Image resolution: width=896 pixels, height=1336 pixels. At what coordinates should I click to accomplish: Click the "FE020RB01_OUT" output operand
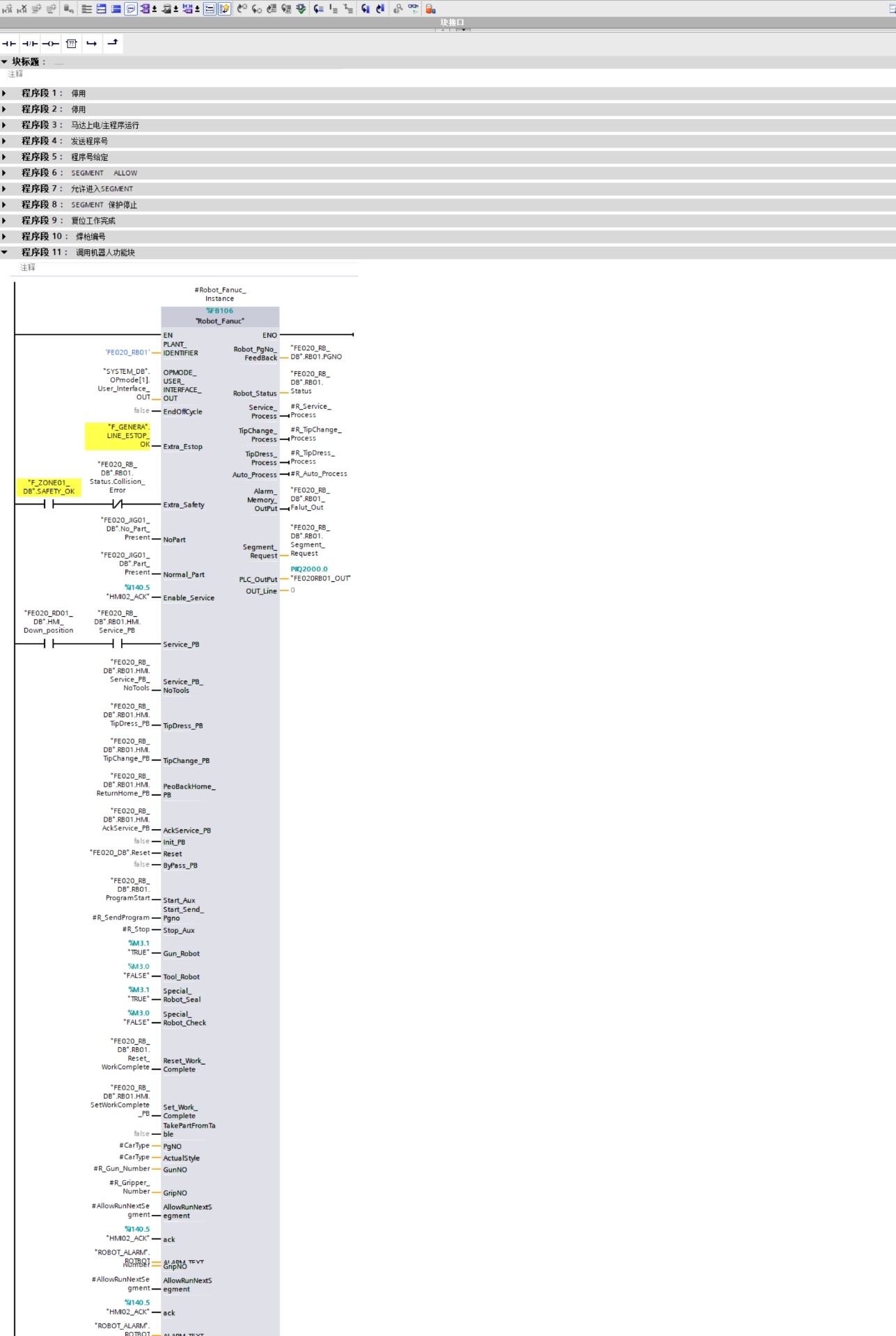(321, 579)
